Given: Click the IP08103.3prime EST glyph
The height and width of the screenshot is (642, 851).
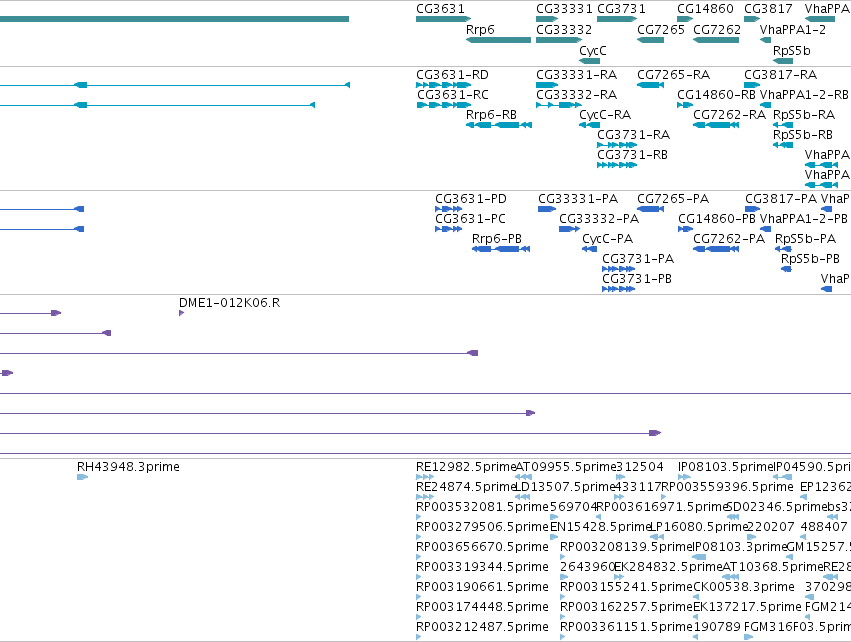Looking at the screenshot, I should 700,557.
